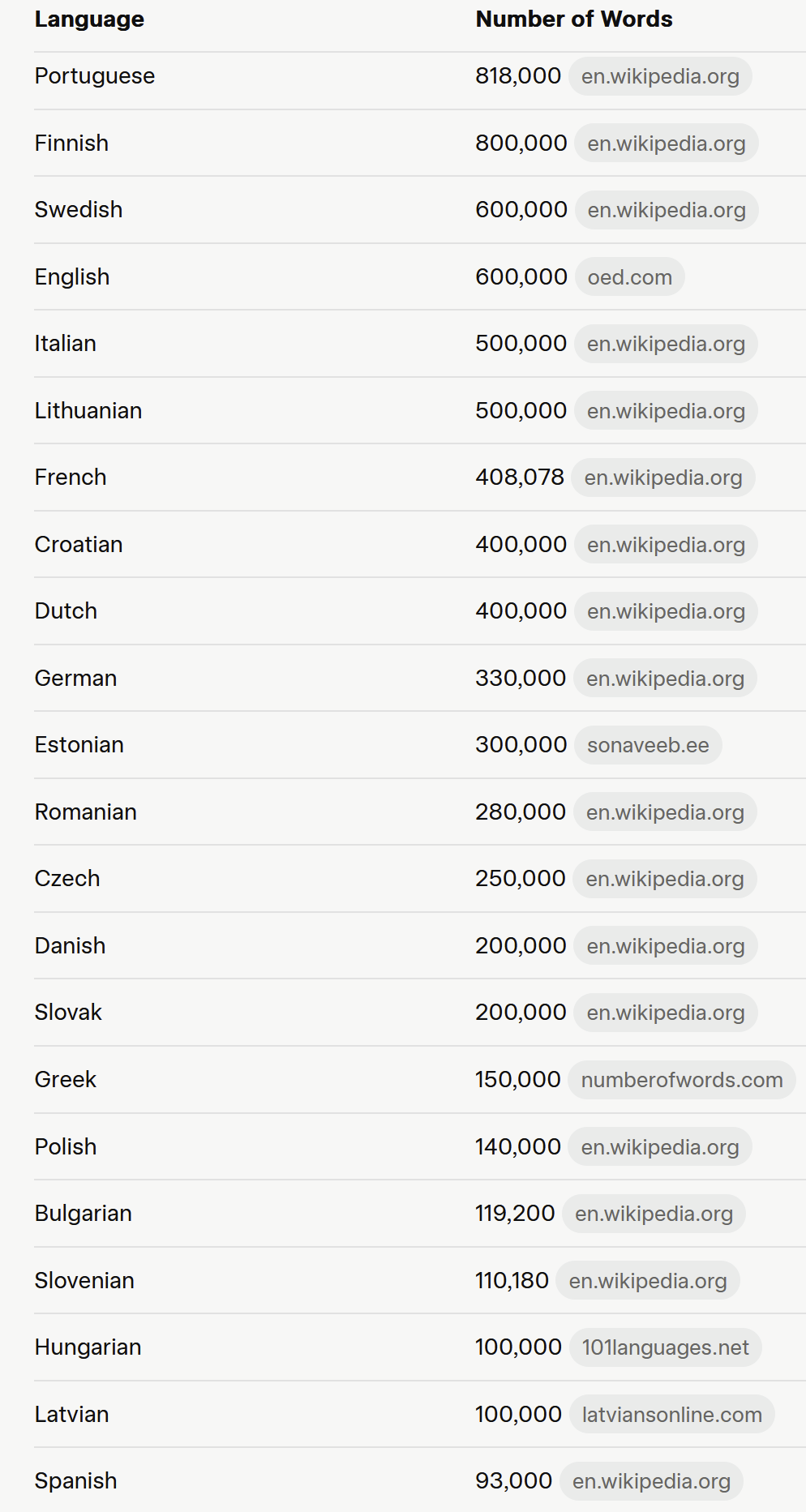Click the Bulgarian en.wikipedia.org source chip
The width and height of the screenshot is (806, 1512).
point(654,1214)
